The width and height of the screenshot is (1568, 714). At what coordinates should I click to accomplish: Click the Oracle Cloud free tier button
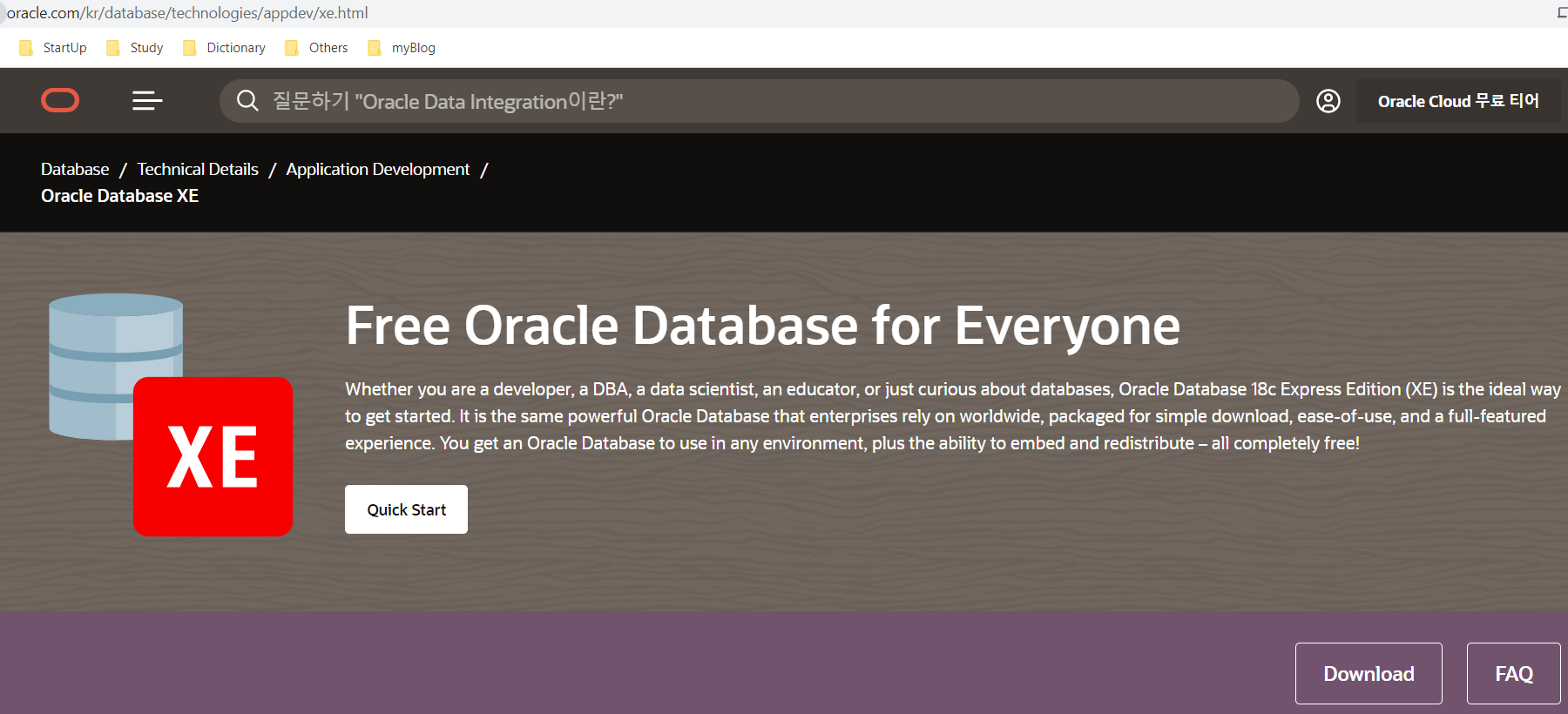click(x=1458, y=101)
